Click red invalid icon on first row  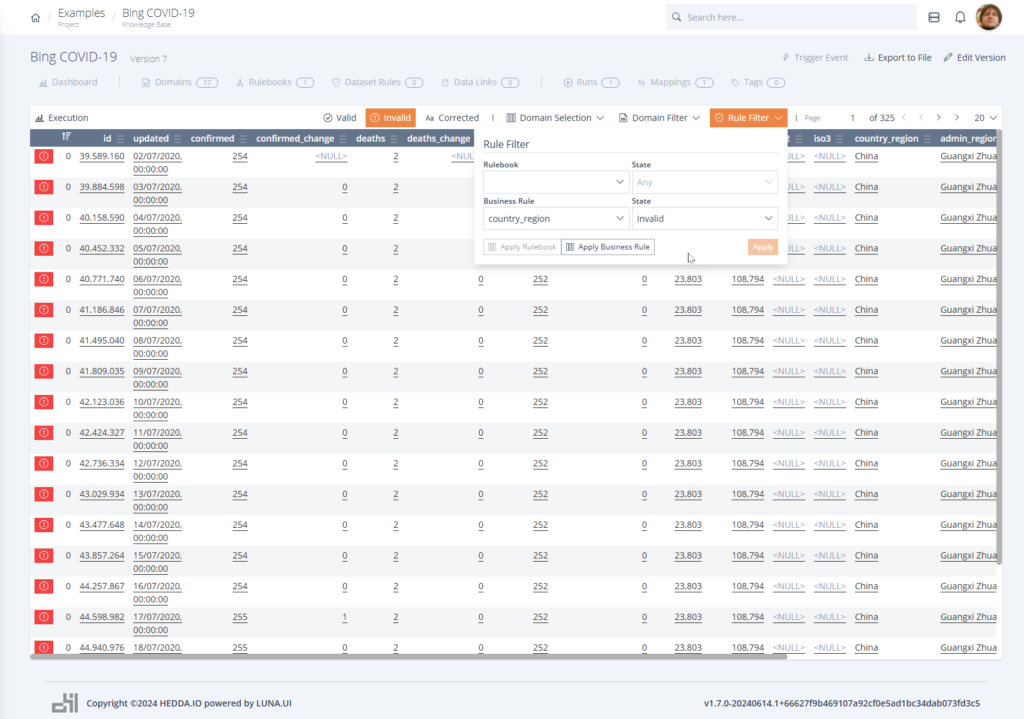(x=44, y=156)
